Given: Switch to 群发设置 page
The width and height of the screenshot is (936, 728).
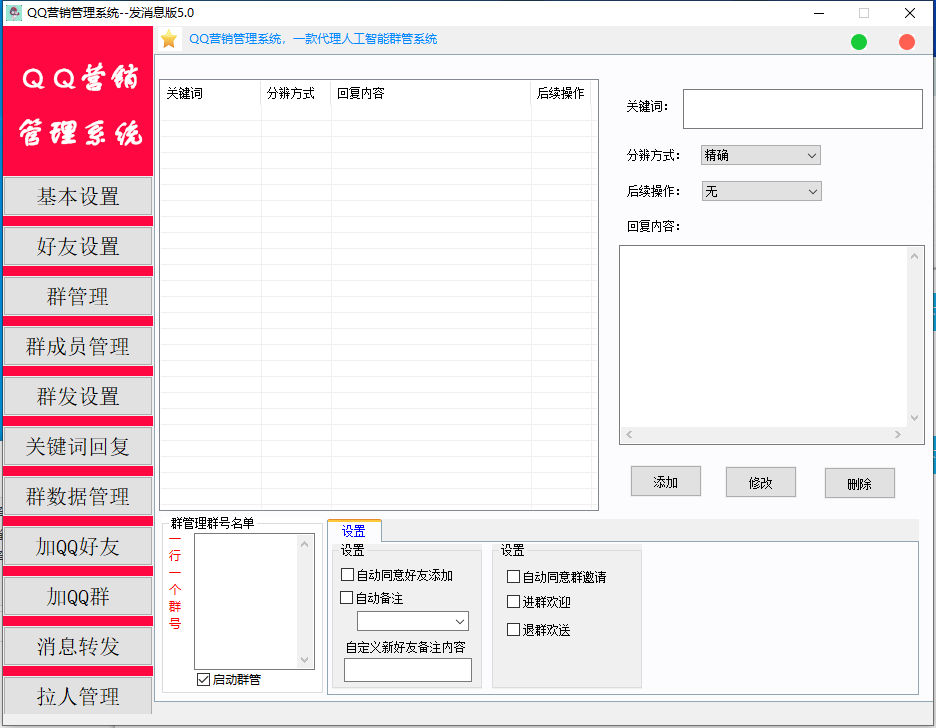Looking at the screenshot, I should (x=78, y=396).
